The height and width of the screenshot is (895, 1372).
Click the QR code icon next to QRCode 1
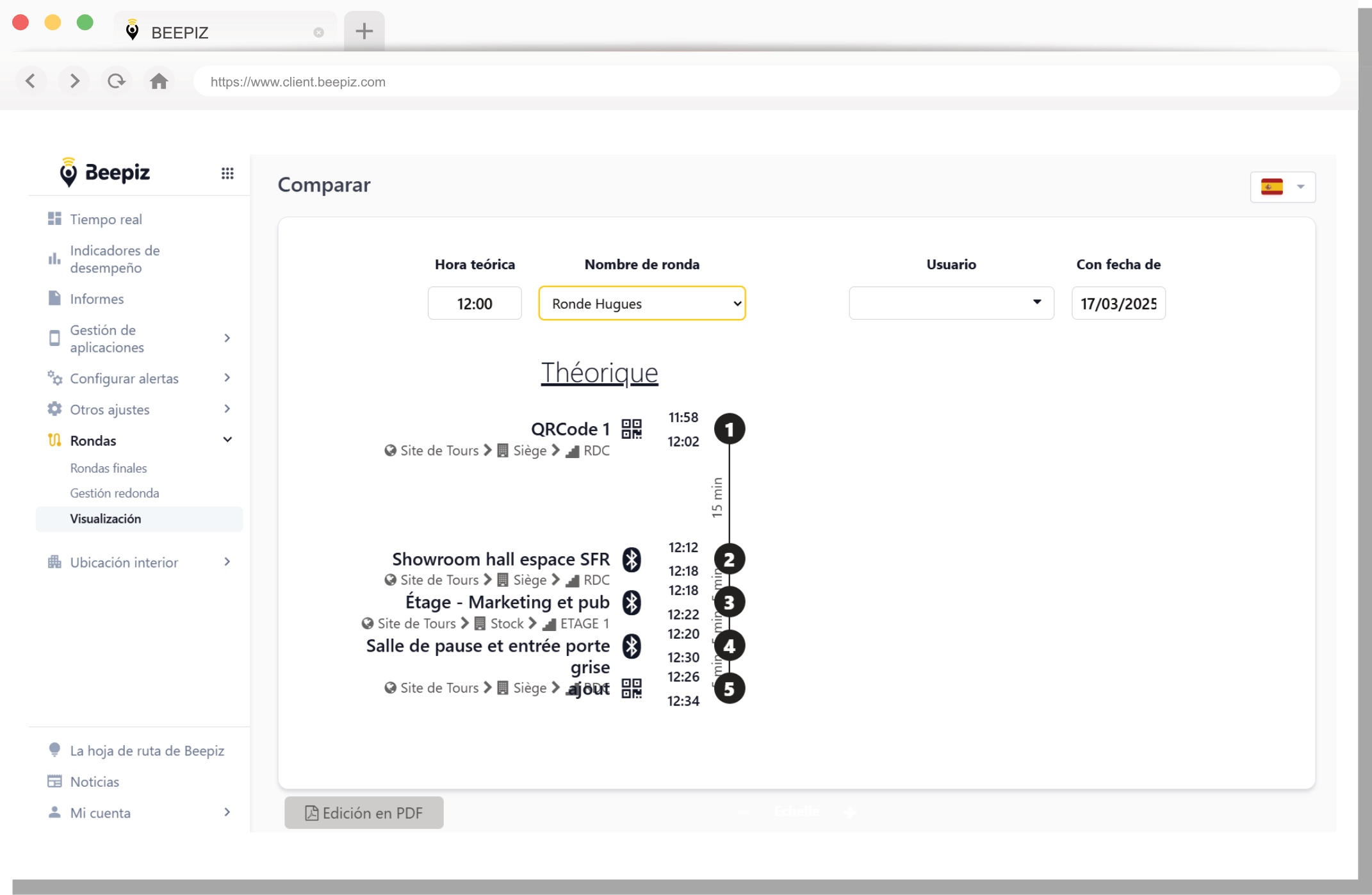632,429
